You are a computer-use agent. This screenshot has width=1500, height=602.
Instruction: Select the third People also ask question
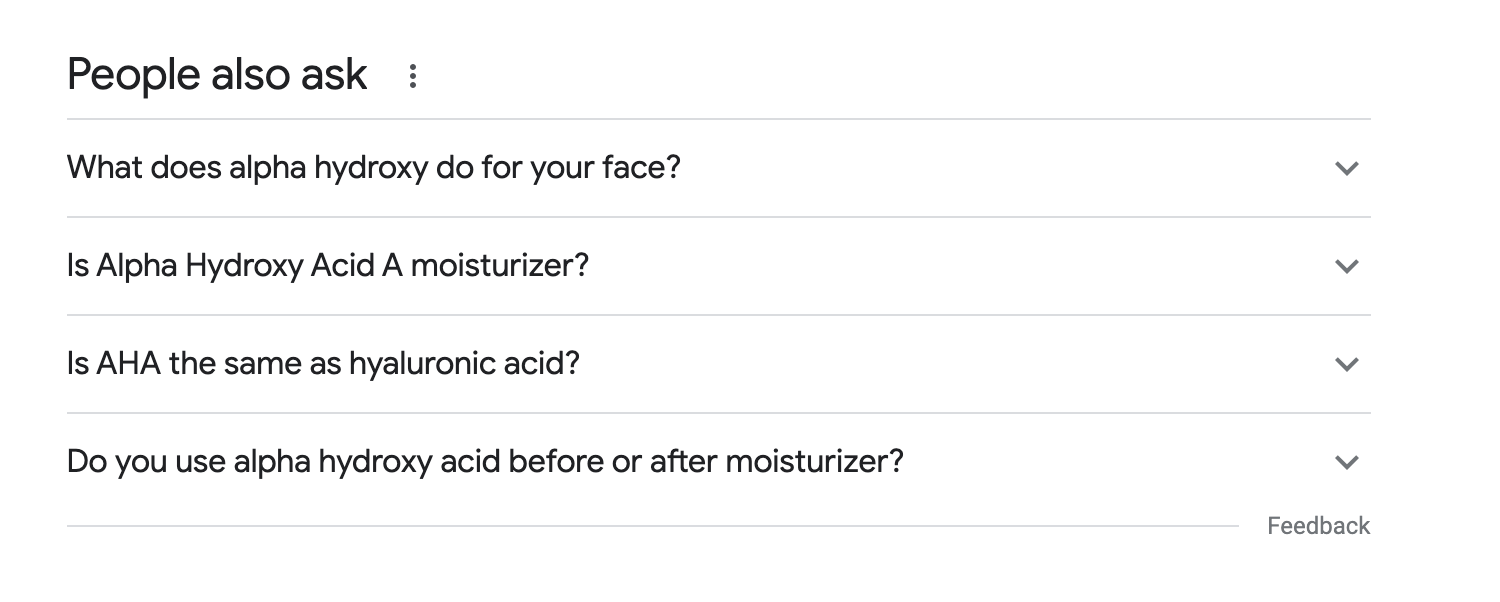pos(700,363)
